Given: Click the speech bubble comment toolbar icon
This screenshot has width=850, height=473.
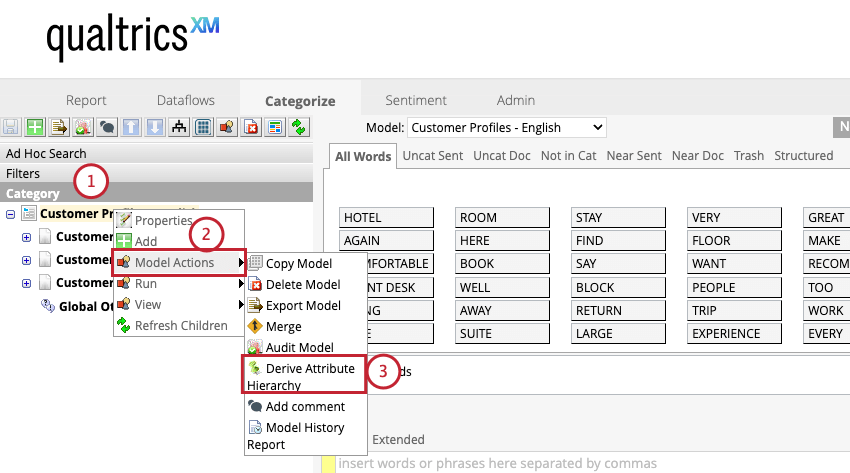Looking at the screenshot, I should pos(107,127).
